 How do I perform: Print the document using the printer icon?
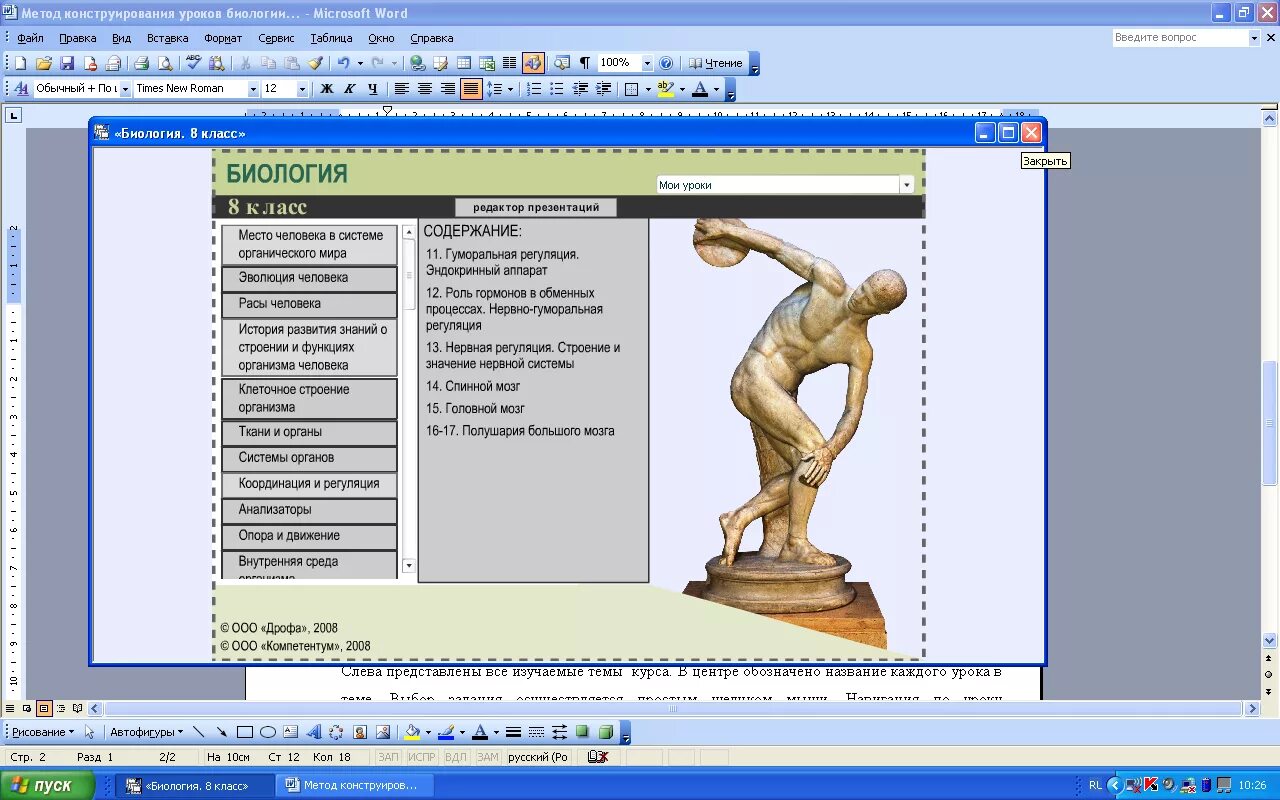coord(142,63)
